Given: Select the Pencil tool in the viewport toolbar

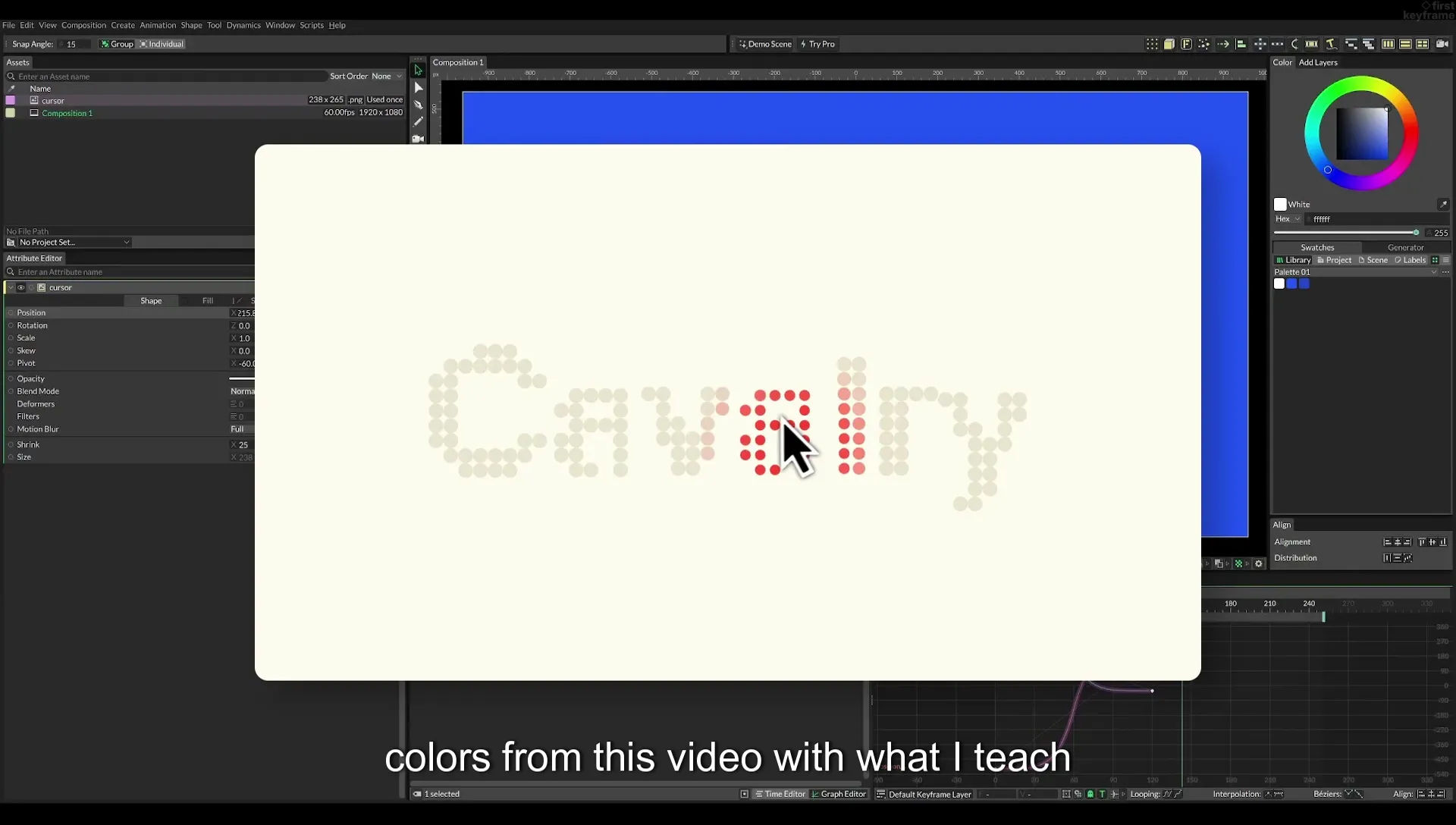Looking at the screenshot, I should click(418, 122).
